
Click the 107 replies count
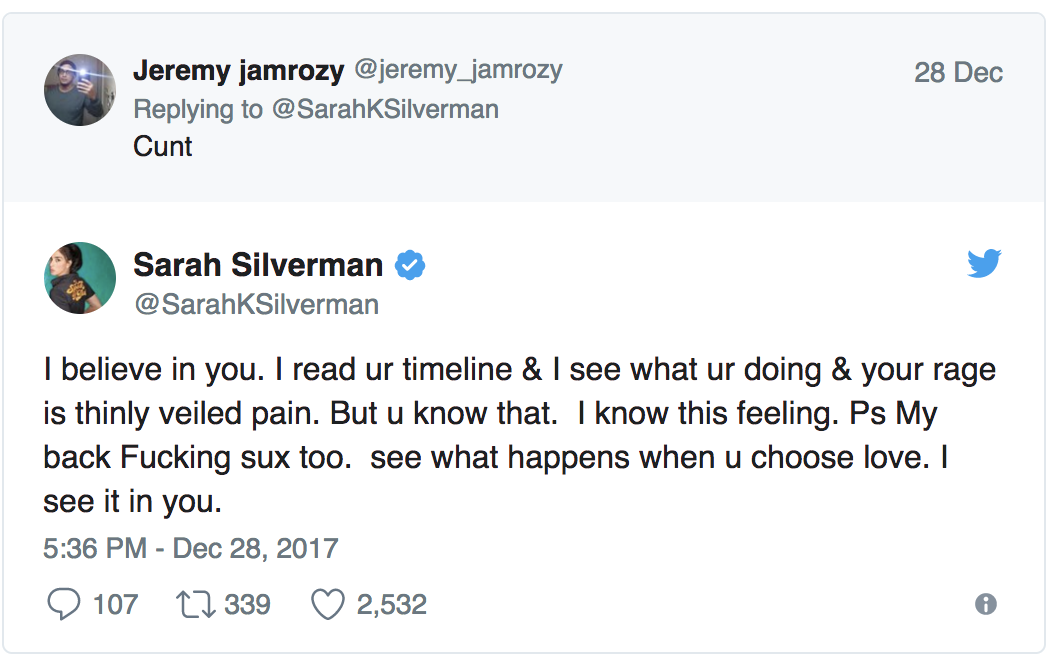115,604
